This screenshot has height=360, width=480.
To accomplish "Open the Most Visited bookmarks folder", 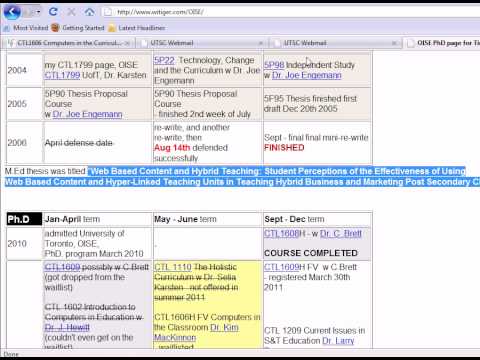I will pos(27,28).
